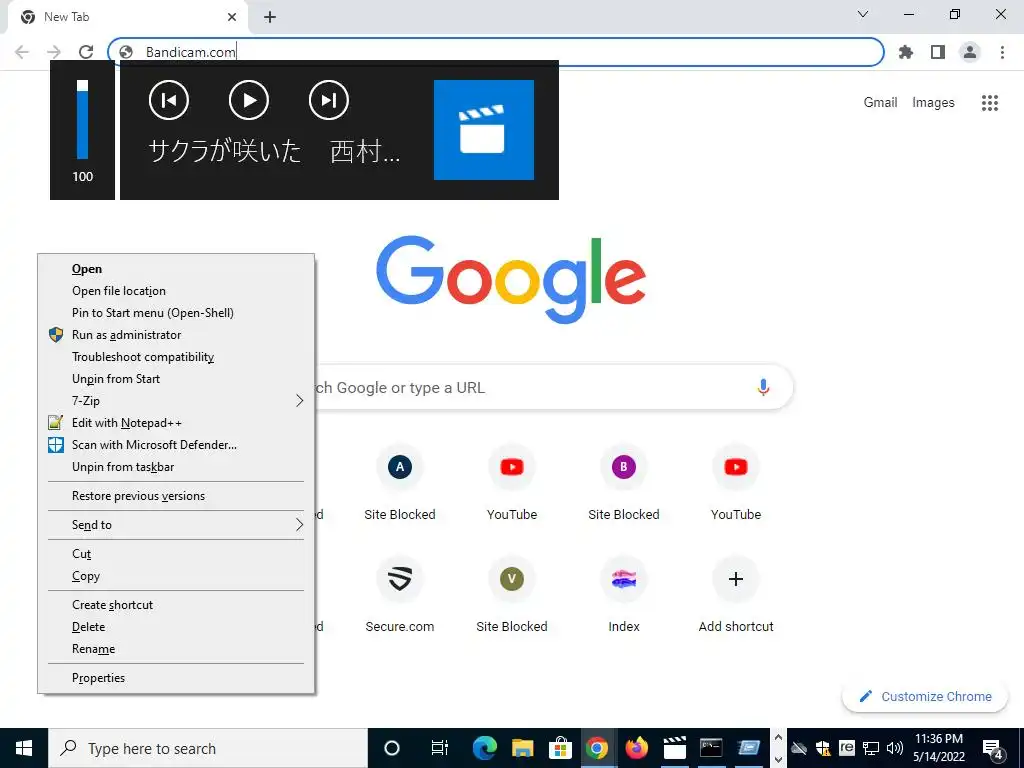The image size is (1024, 768).
Task: Open the Chrome profile avatar
Action: pos(970,52)
